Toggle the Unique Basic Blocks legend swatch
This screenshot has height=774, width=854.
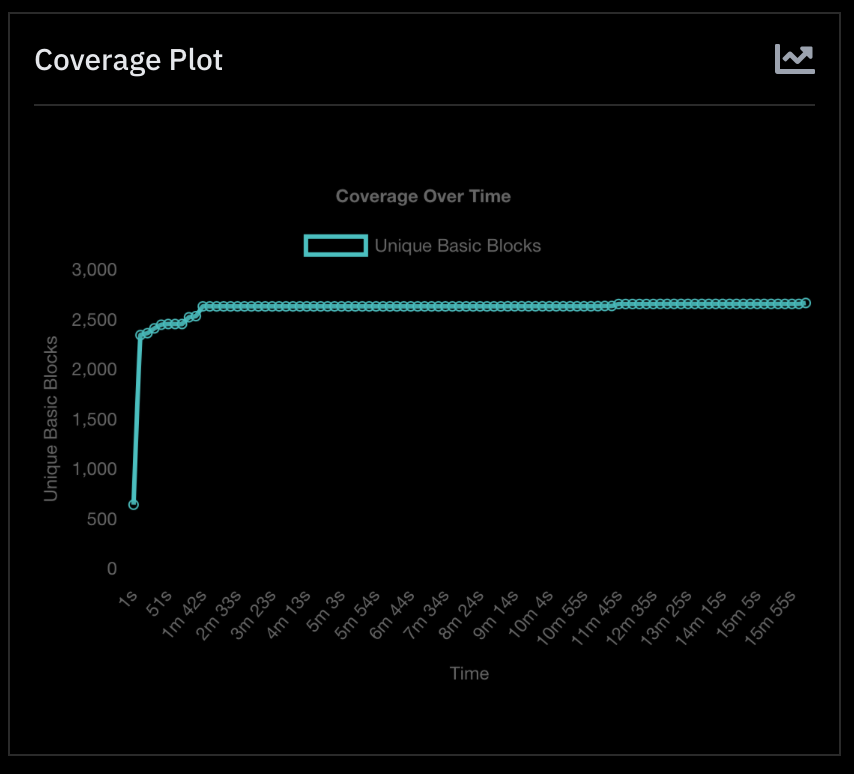tap(335, 245)
